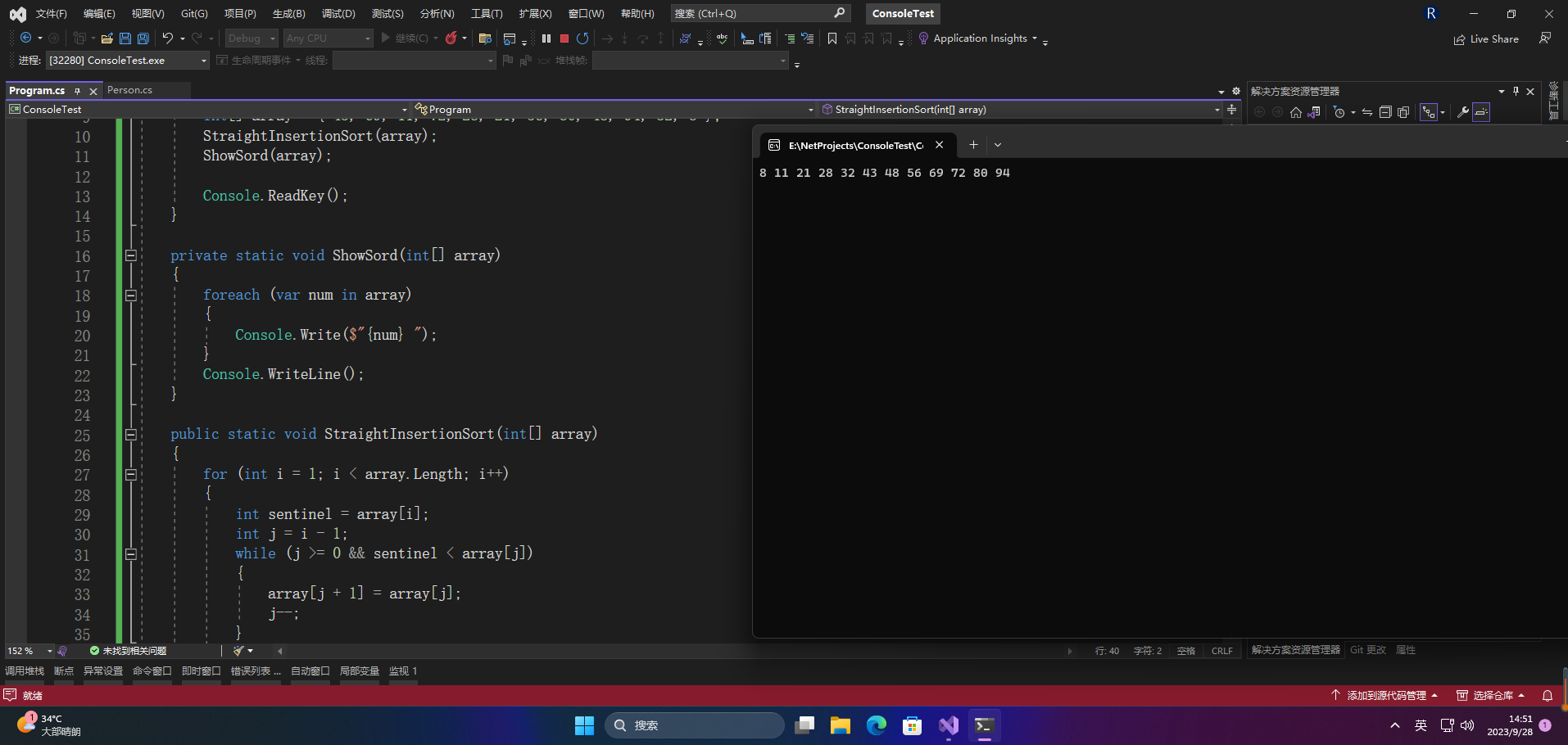Switch to the 断点 tab

64,671
